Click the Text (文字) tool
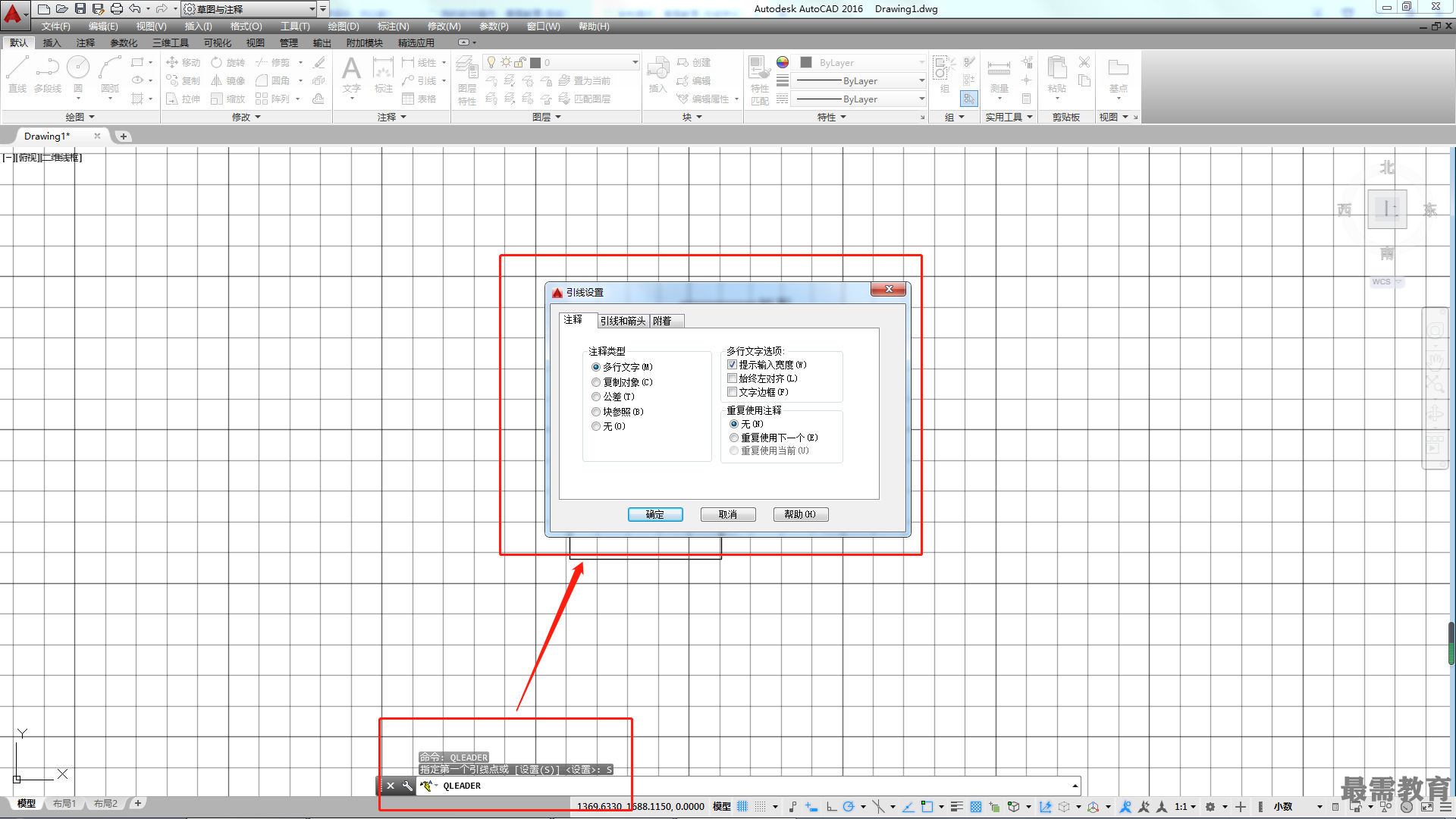This screenshot has width=1456, height=819. (x=351, y=74)
